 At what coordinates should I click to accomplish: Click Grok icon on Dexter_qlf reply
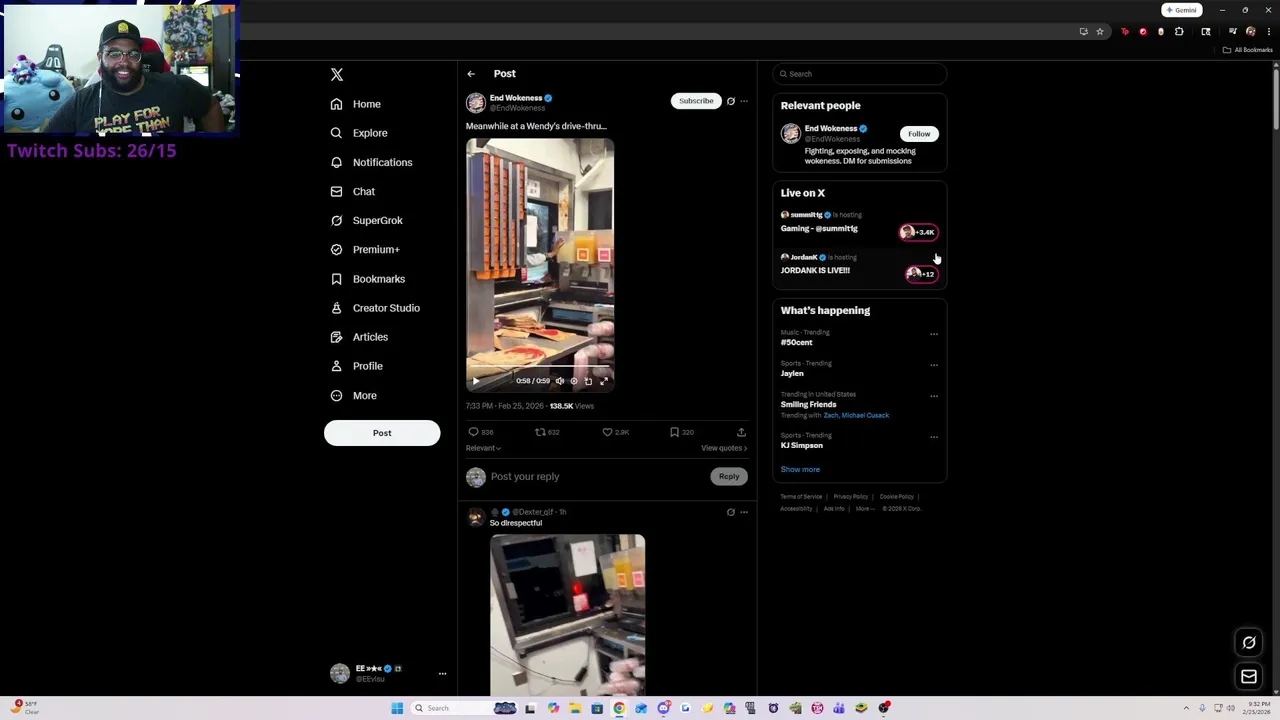click(730, 512)
